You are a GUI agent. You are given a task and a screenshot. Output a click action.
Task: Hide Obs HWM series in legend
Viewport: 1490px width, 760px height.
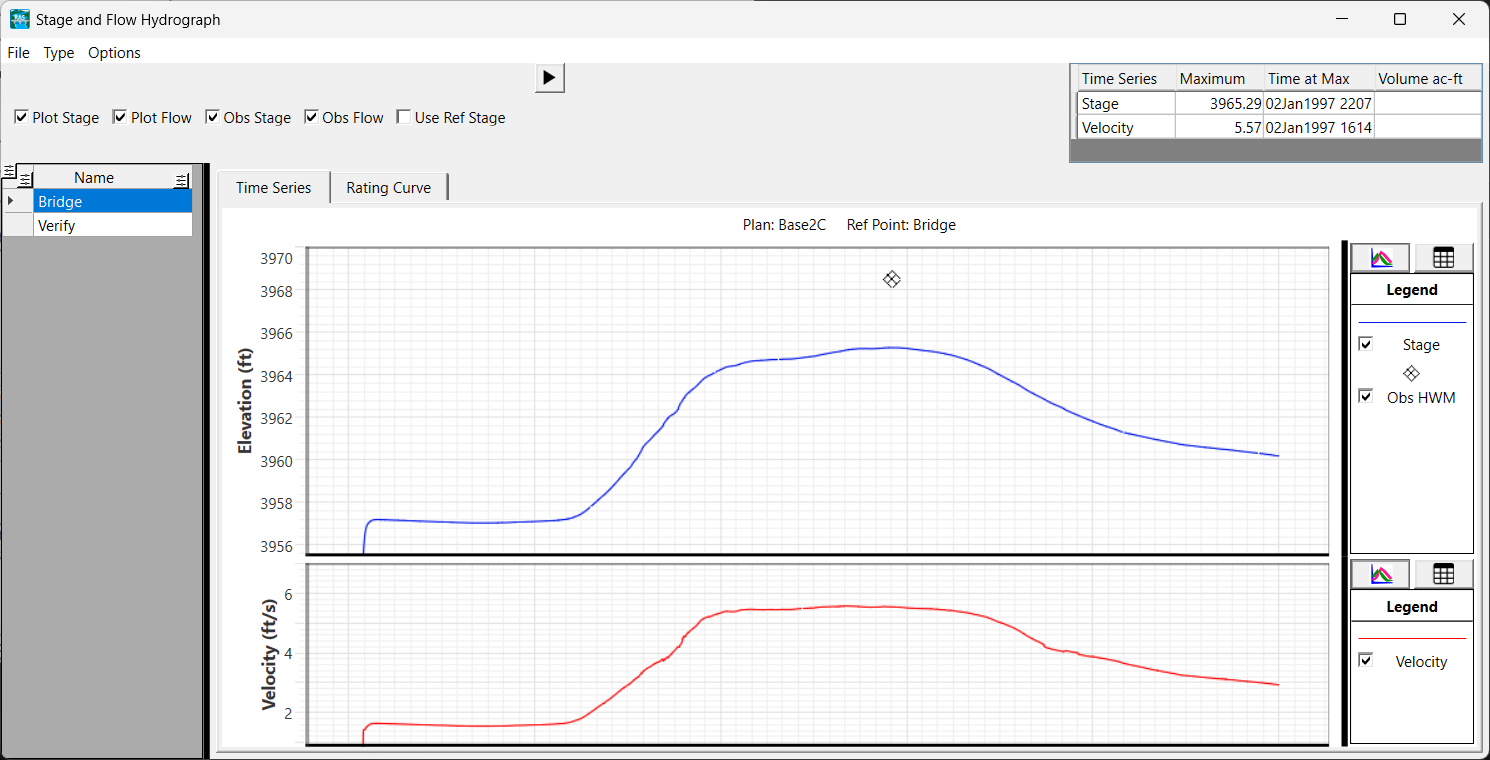[x=1366, y=397]
